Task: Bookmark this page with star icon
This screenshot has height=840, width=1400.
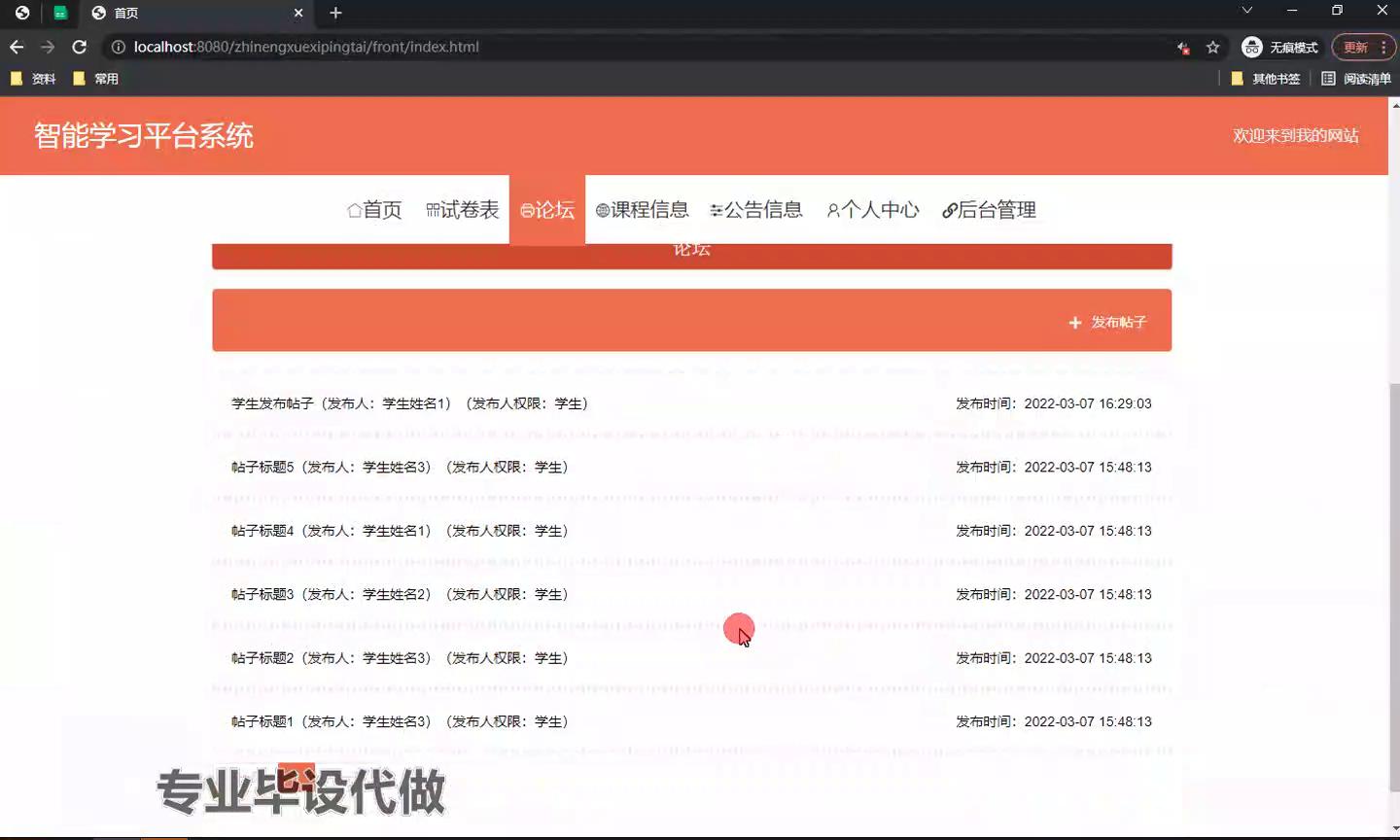Action: 1212,47
